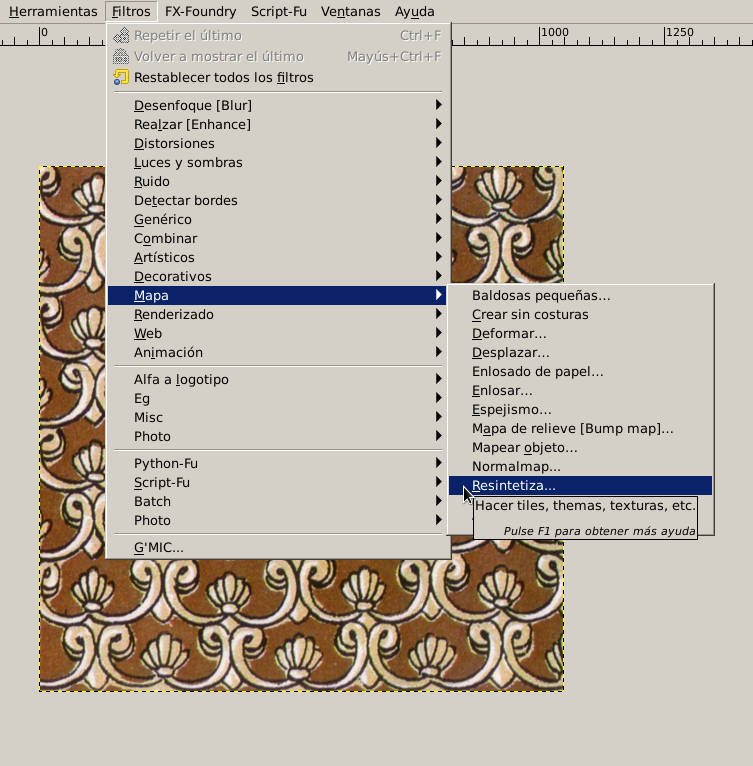Choose Deformar... in Mapa submenu
This screenshot has height=766, width=753.
point(580,334)
